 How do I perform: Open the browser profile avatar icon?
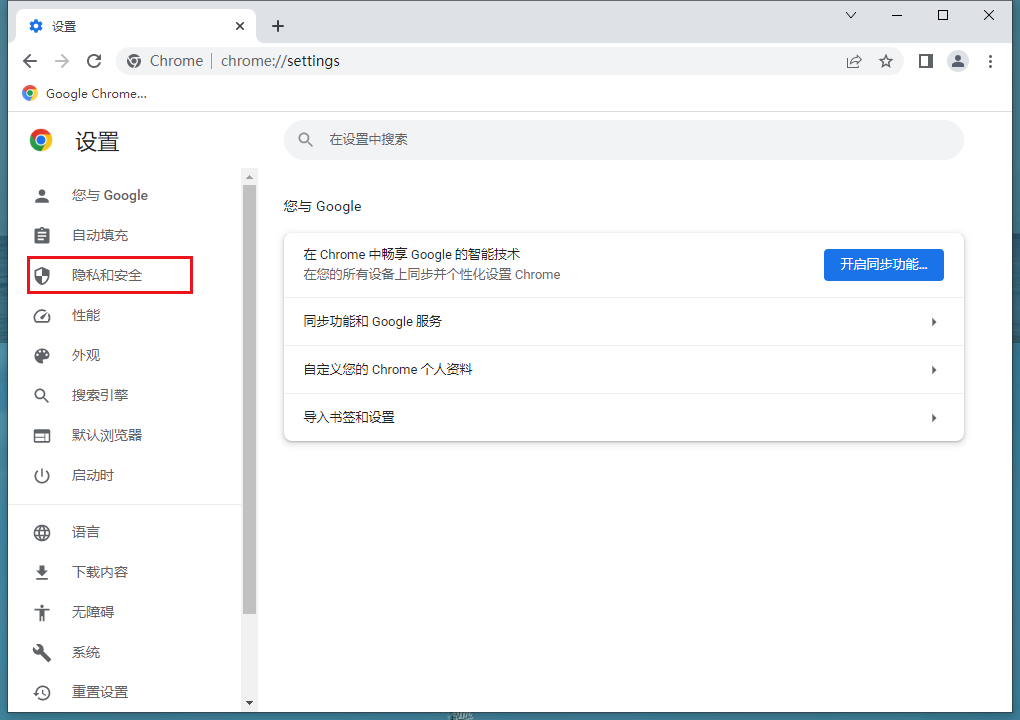pyautogui.click(x=958, y=61)
